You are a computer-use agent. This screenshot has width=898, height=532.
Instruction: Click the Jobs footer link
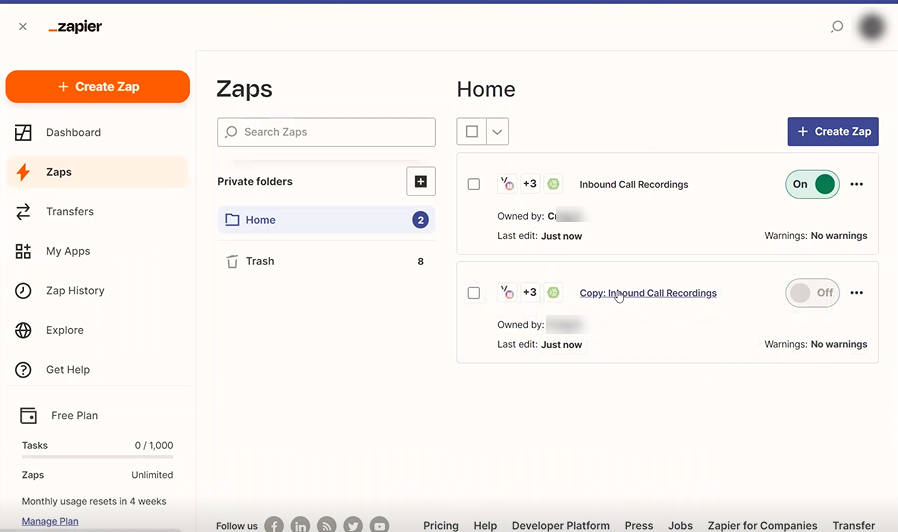point(680,525)
